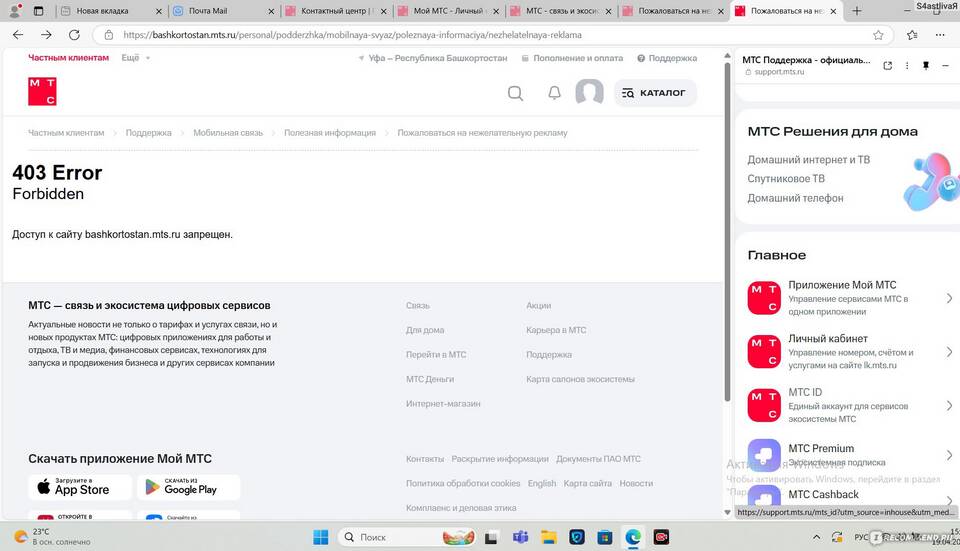Viewport: 960px width, 551px height.
Task: Open 'Поддержка' link in top header
Action: coord(667,58)
